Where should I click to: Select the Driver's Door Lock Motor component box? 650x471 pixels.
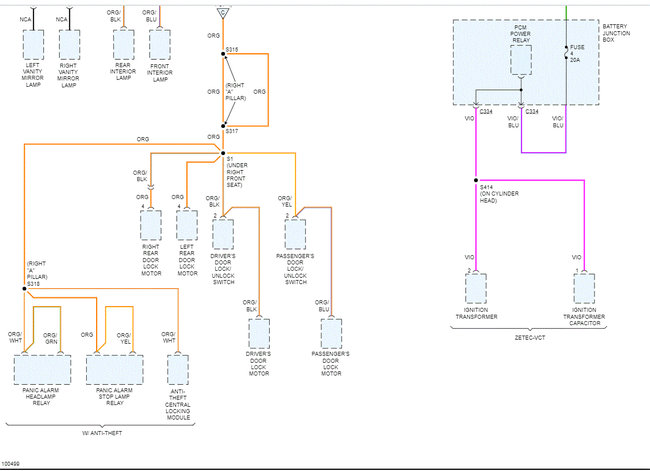[x=259, y=334]
